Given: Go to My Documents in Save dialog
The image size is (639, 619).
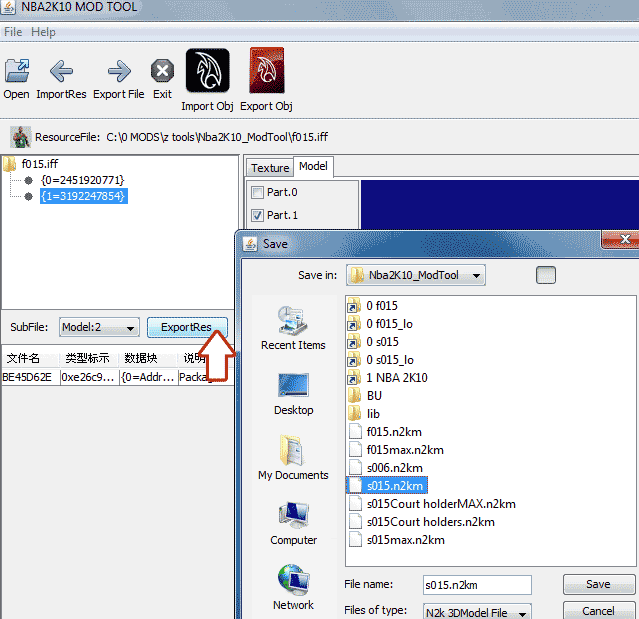Looking at the screenshot, I should pos(293,458).
